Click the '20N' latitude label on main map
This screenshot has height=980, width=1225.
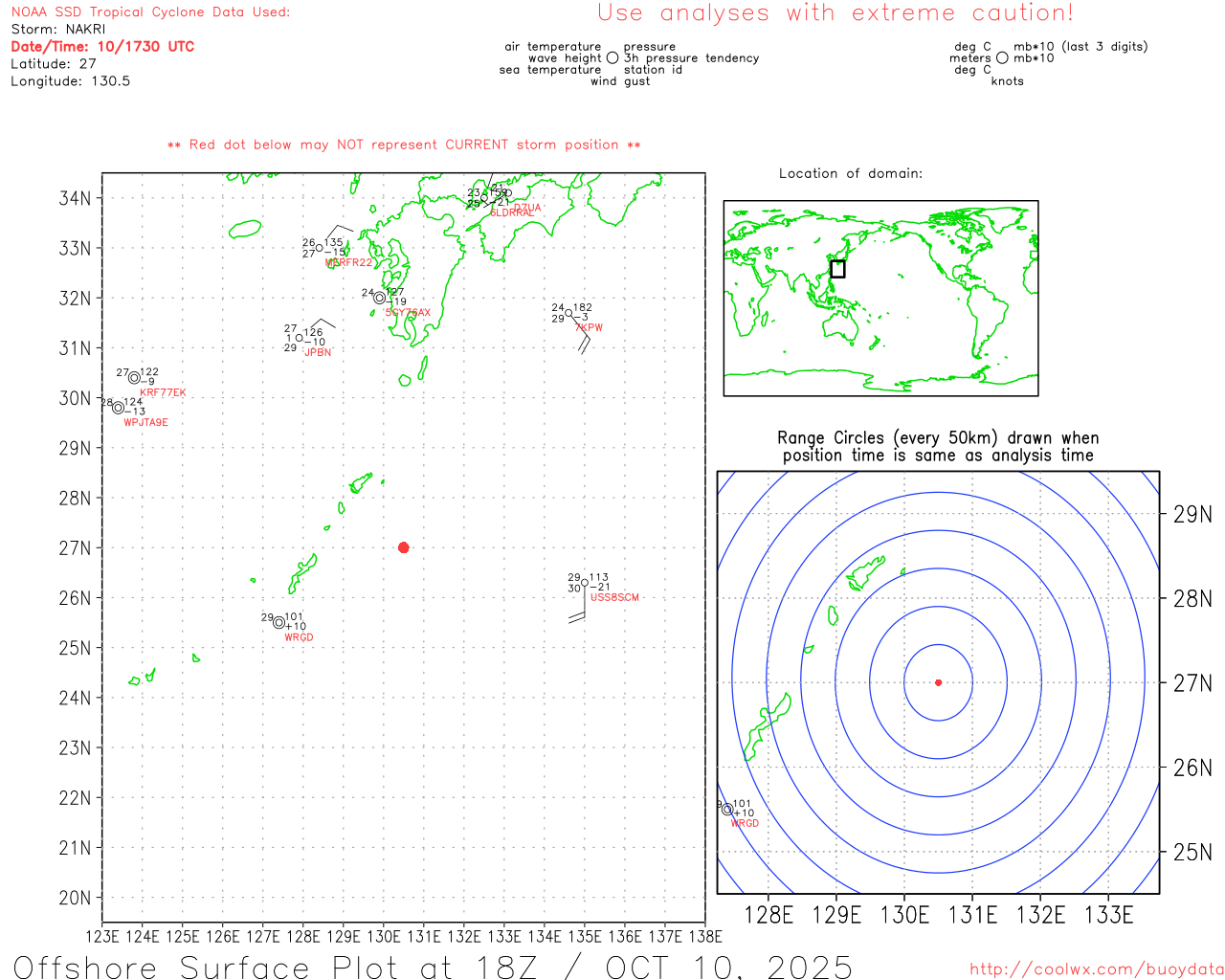pos(75,898)
